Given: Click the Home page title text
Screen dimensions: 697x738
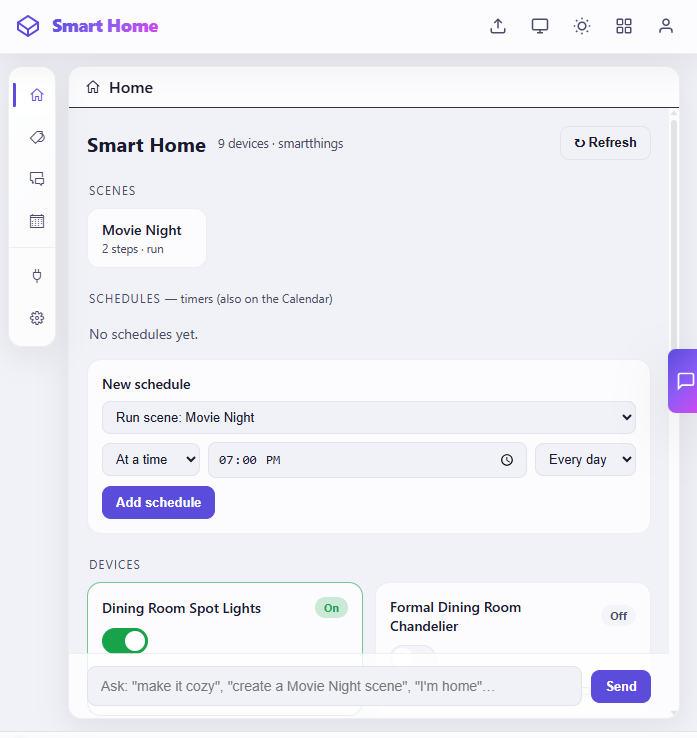Looking at the screenshot, I should 131,88.
